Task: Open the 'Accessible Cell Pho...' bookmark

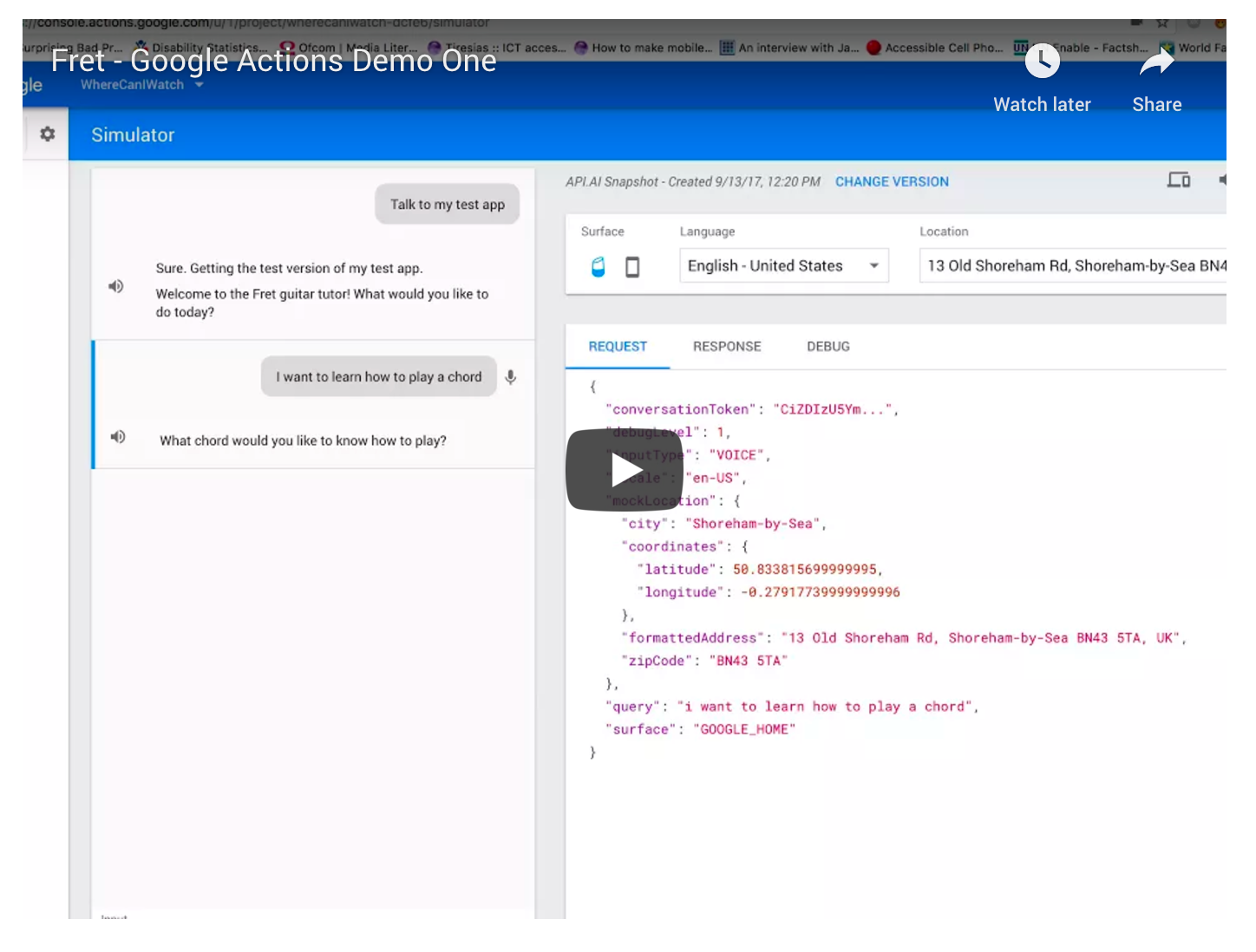Action: (935, 48)
